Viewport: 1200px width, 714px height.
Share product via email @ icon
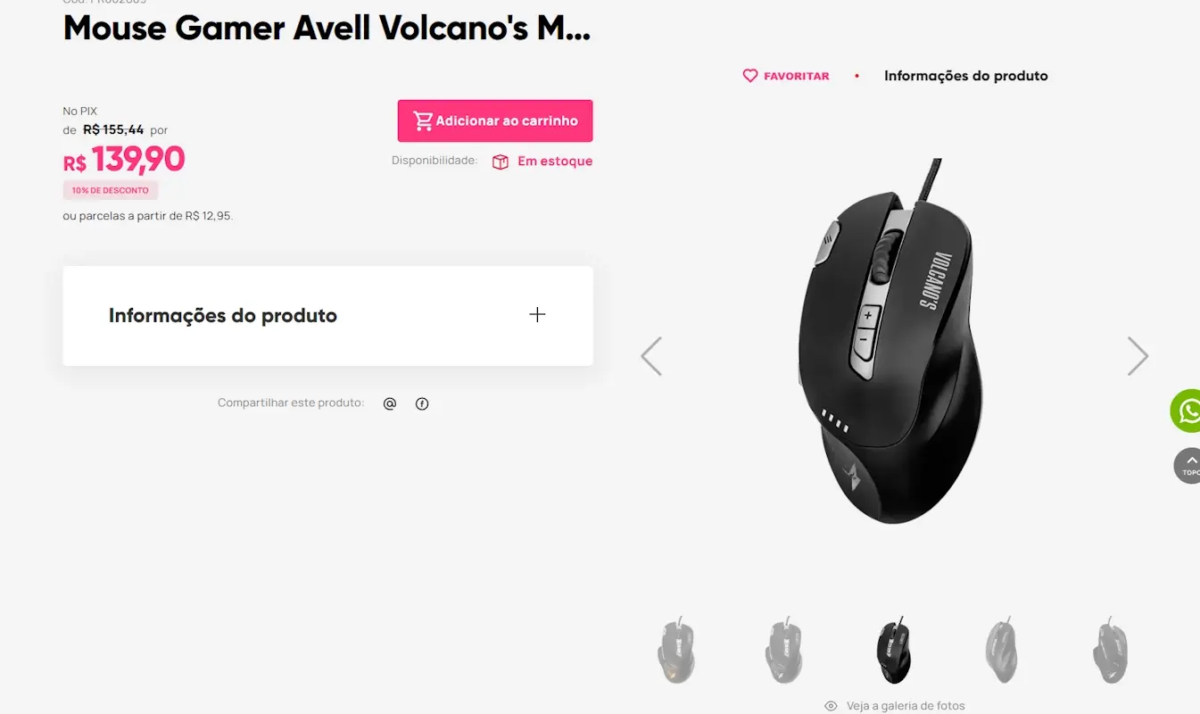390,404
